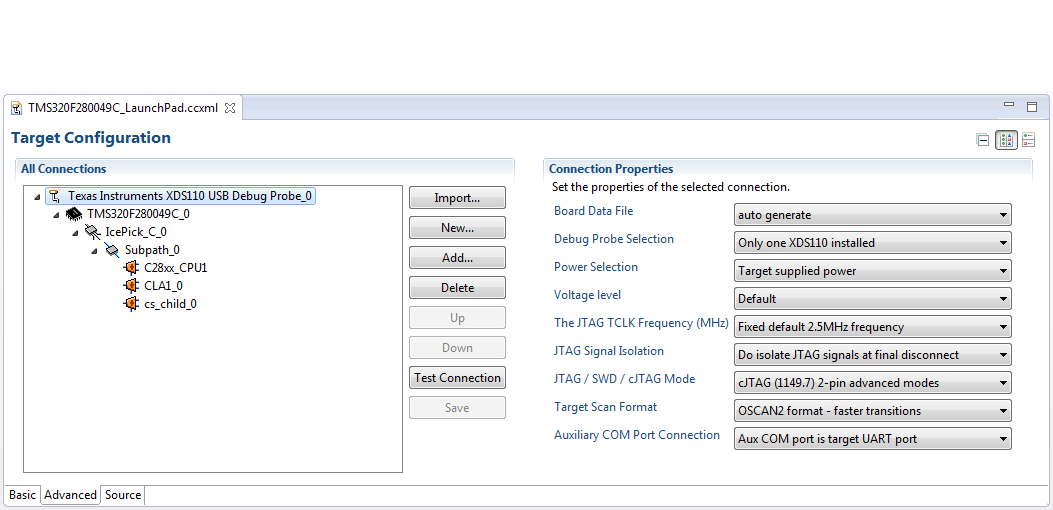Open the Power Selection dropdown
This screenshot has width=1053, height=510.
click(x=872, y=271)
